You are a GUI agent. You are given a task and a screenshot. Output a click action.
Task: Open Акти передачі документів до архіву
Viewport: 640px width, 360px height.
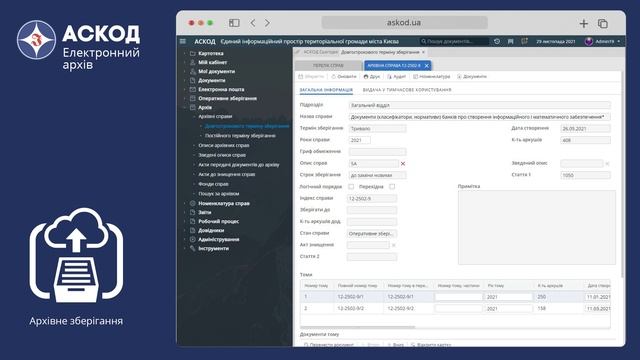239,165
